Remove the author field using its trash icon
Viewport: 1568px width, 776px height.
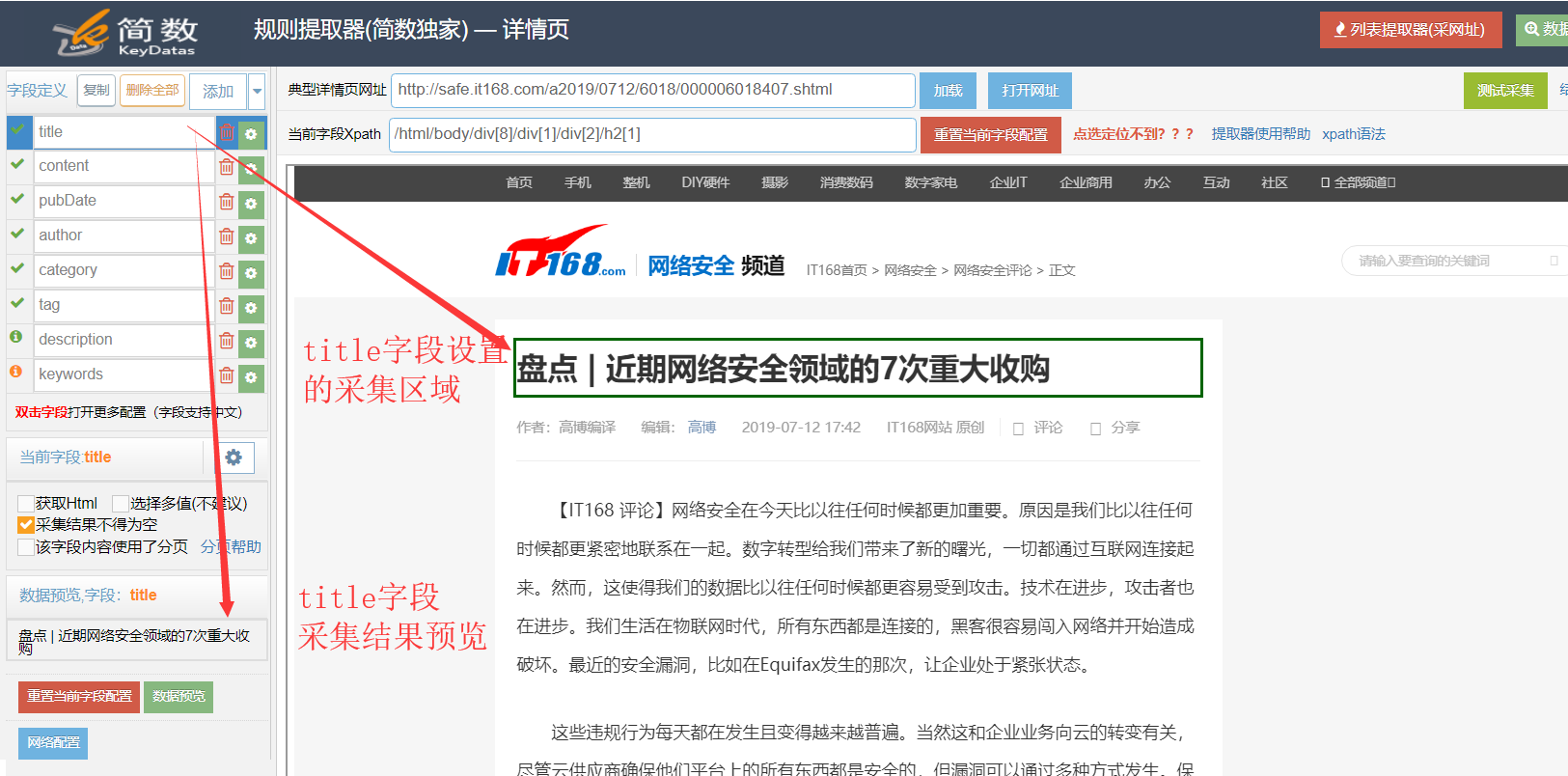point(227,236)
